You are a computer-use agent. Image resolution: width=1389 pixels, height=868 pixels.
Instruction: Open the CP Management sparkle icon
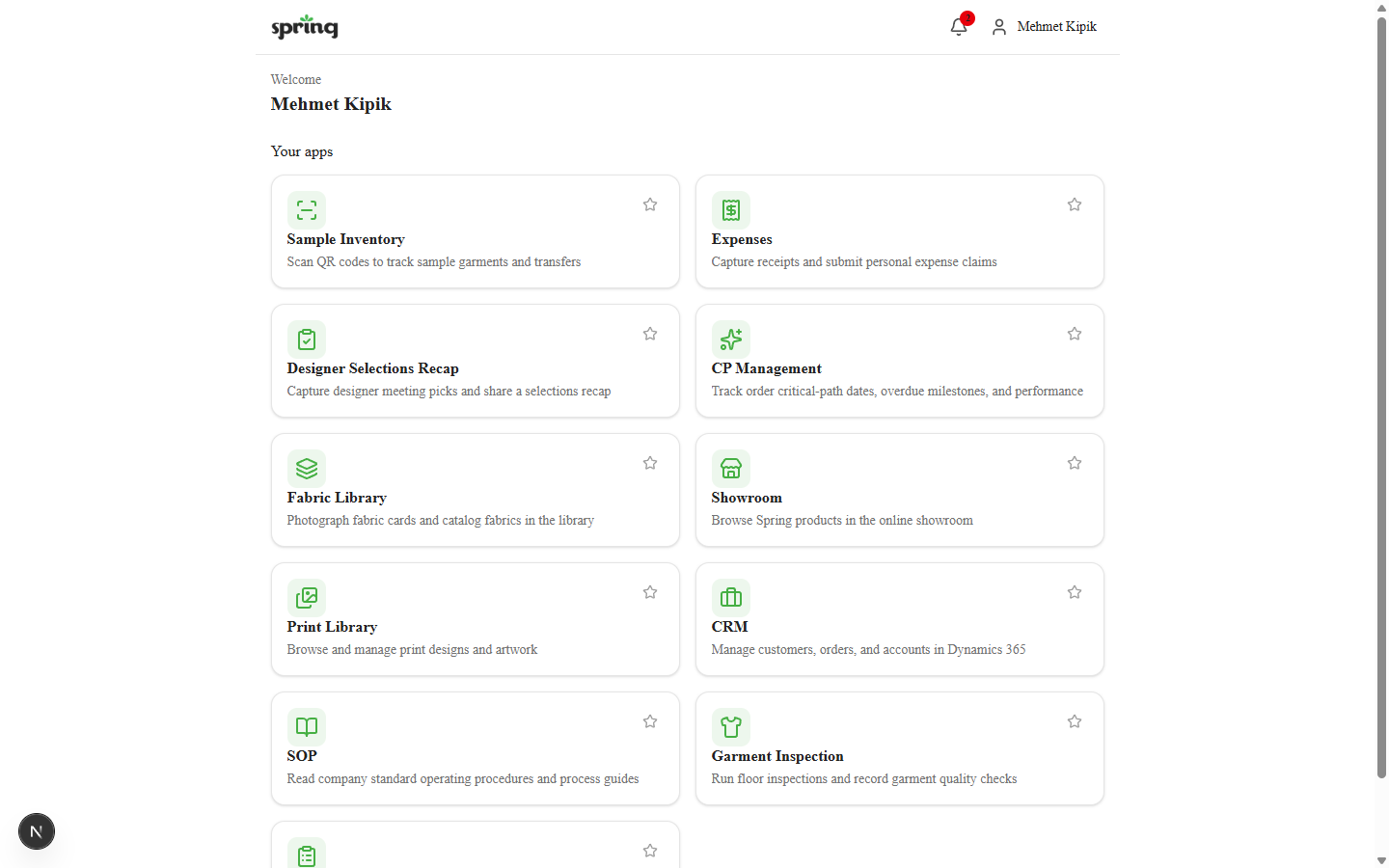click(x=731, y=339)
